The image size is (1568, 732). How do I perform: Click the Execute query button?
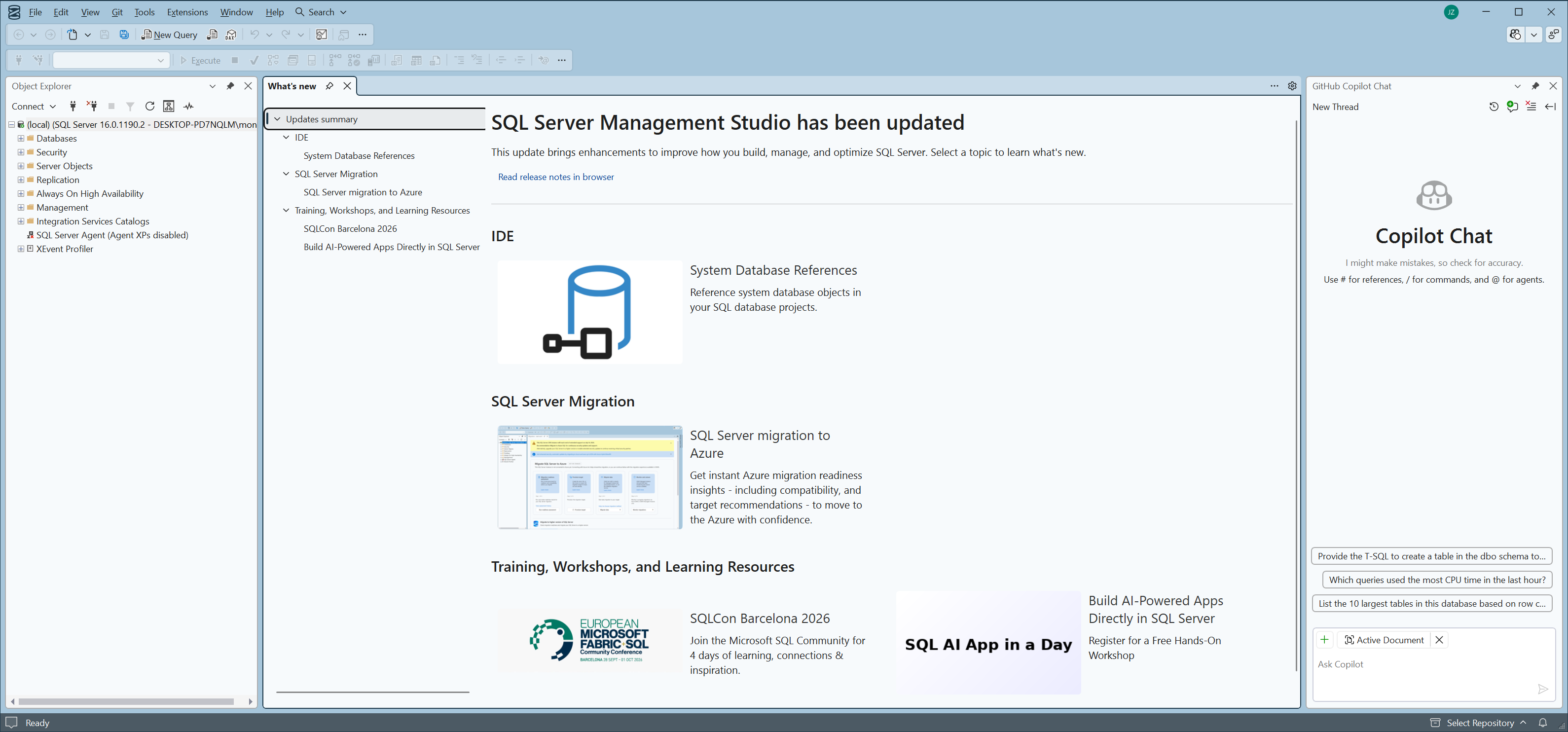point(200,60)
